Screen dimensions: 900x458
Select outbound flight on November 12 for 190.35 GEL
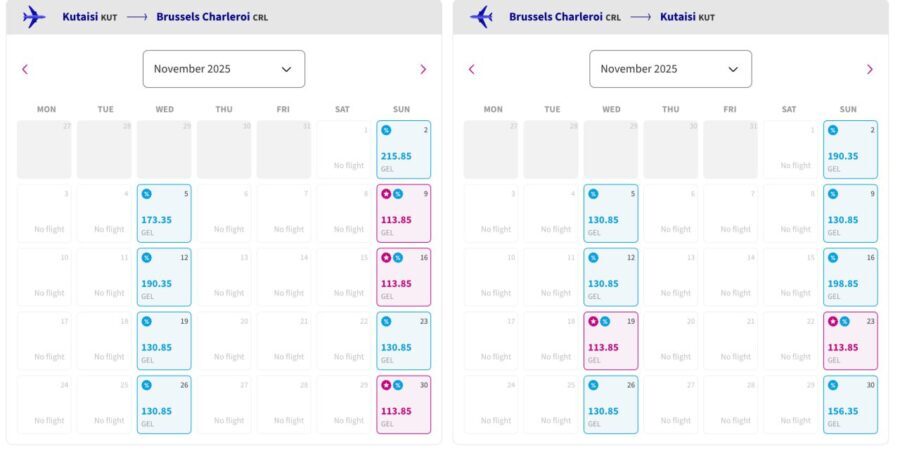164,277
